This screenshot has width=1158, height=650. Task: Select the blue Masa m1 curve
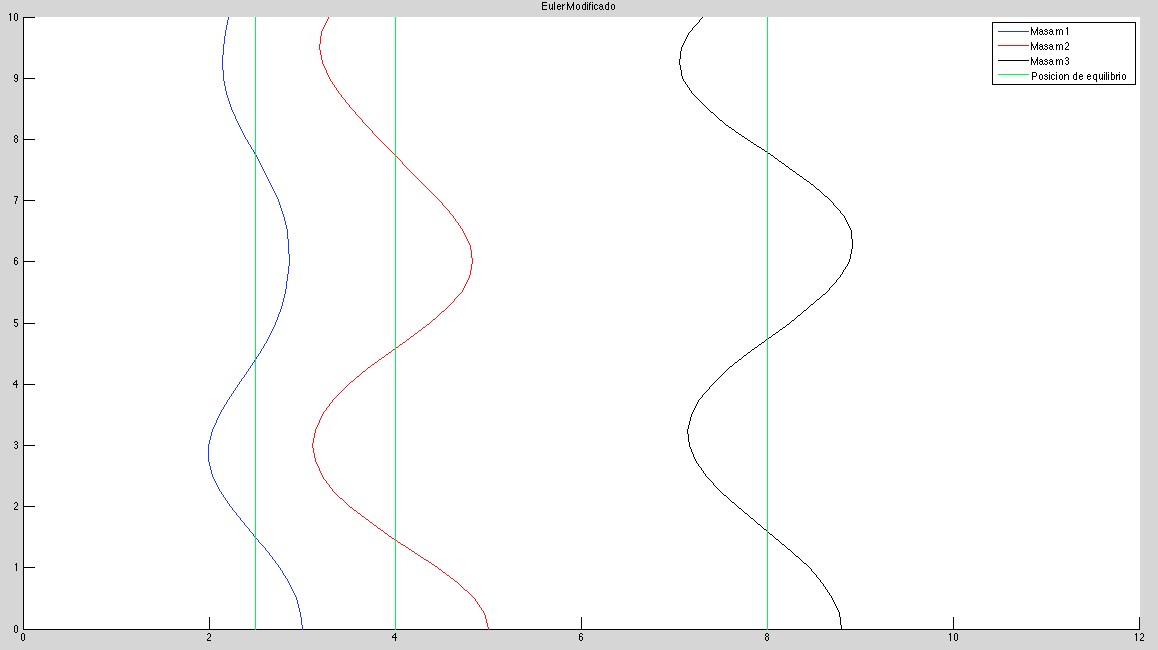(x=288, y=260)
